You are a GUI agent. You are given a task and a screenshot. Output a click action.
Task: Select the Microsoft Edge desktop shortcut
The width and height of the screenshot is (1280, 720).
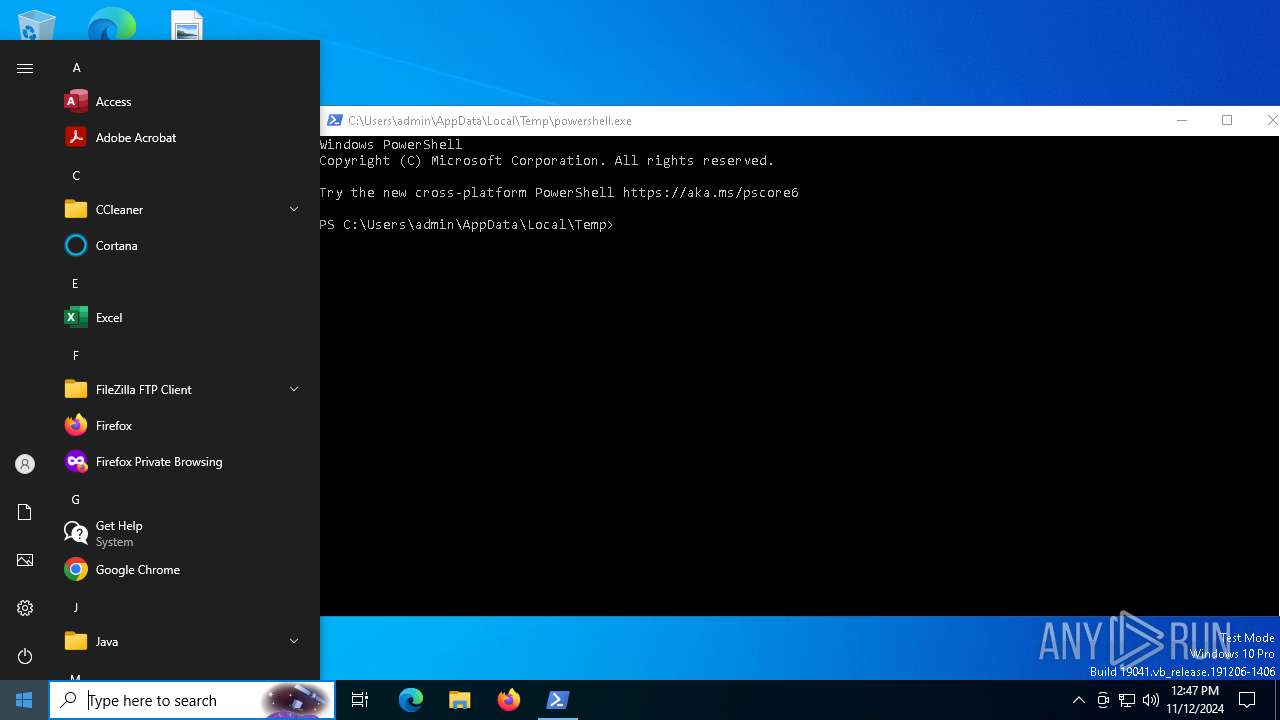(111, 25)
